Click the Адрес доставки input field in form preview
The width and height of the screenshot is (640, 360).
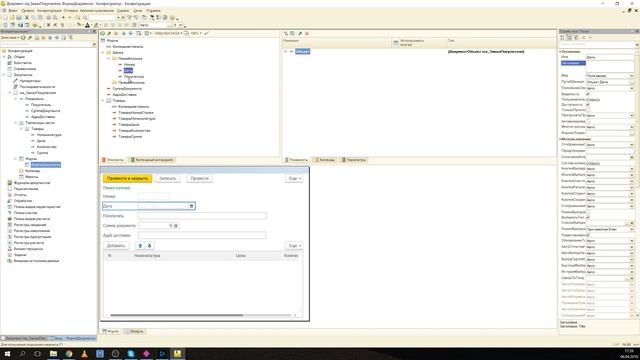pyautogui.click(x=202, y=236)
